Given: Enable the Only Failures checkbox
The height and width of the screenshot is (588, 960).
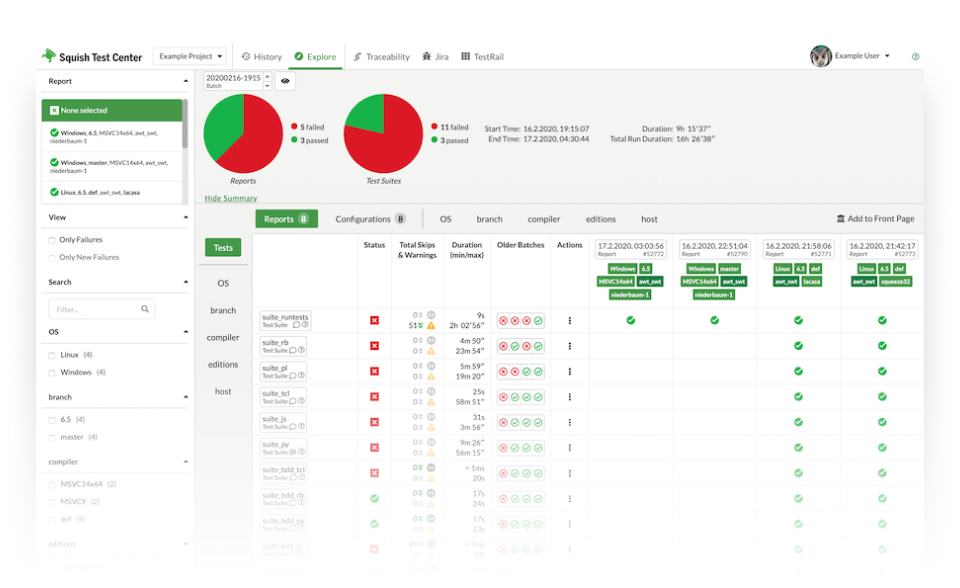Looking at the screenshot, I should (53, 240).
